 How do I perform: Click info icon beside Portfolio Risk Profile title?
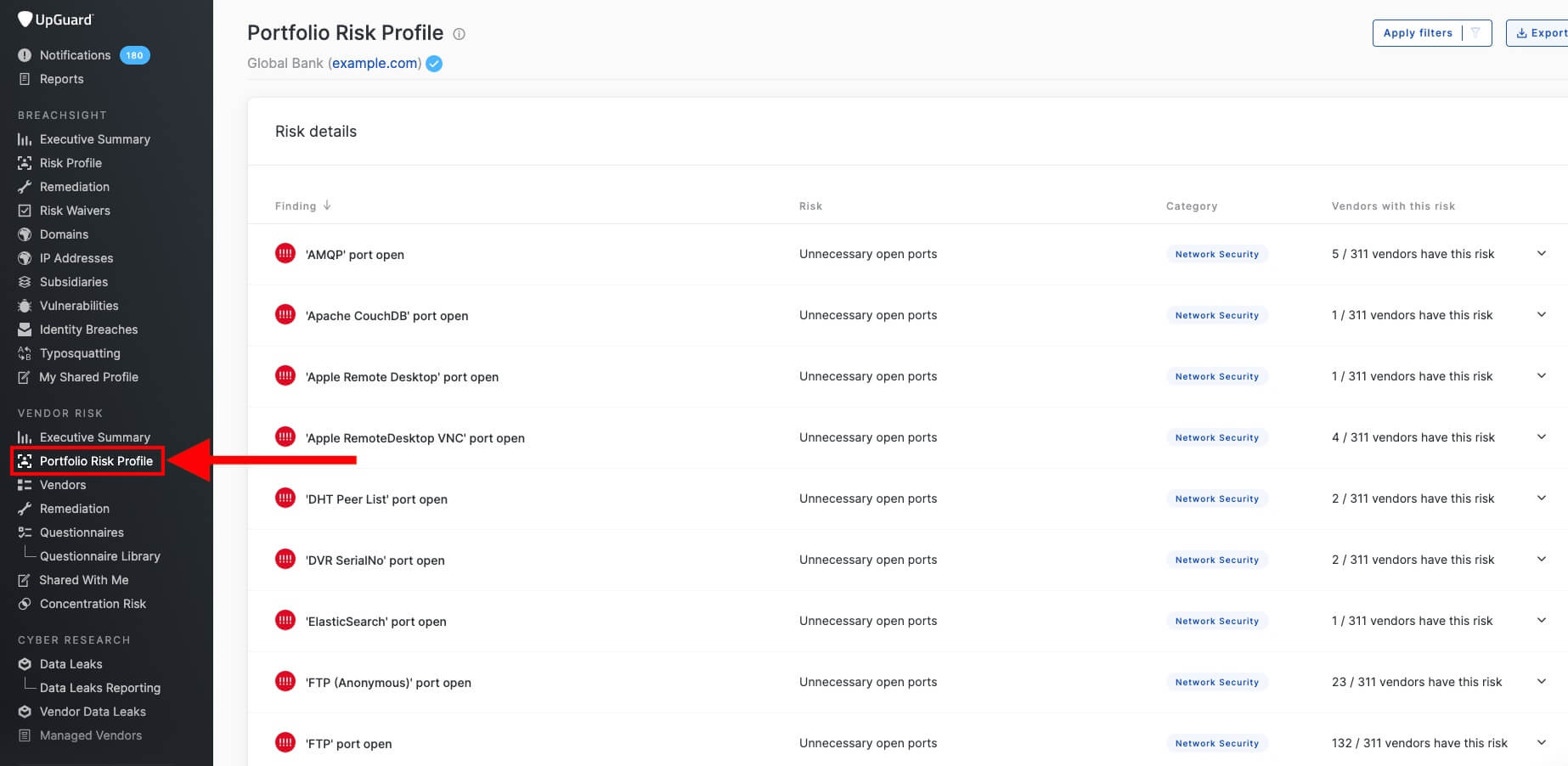point(460,34)
